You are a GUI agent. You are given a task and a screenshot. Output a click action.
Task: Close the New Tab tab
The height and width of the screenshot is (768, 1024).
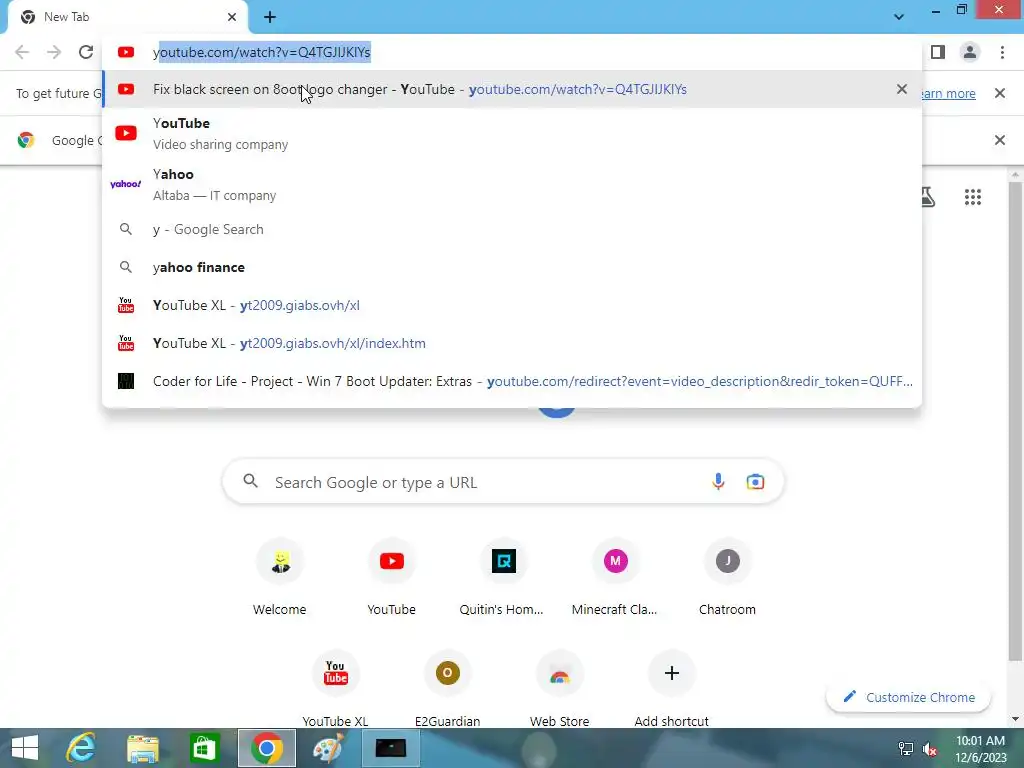(x=232, y=17)
